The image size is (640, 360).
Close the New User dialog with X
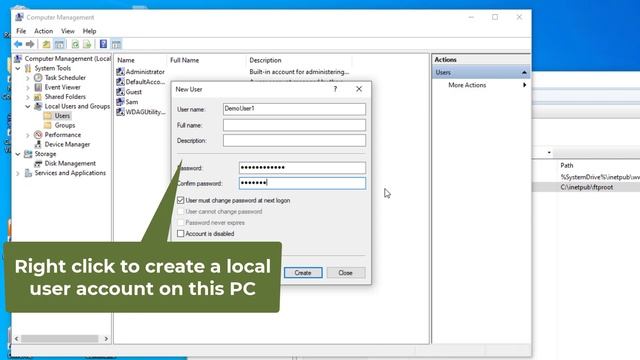click(x=359, y=89)
